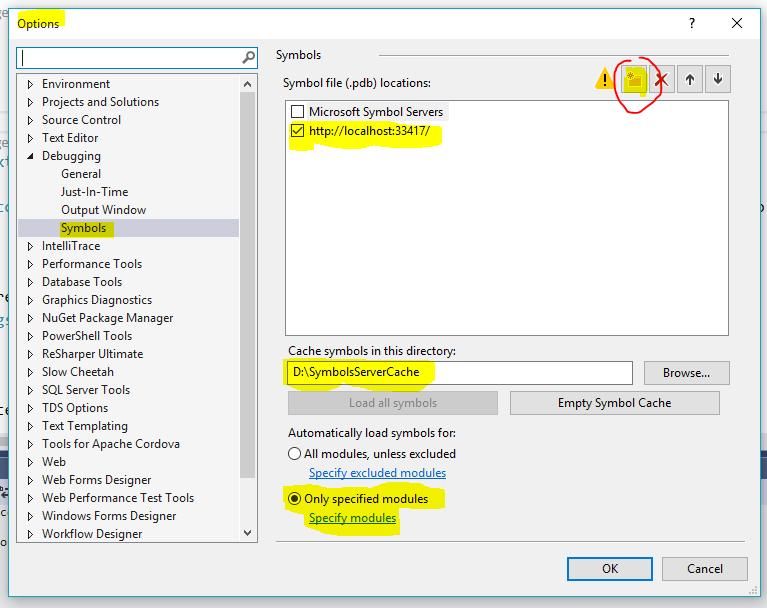The width and height of the screenshot is (767, 608).
Task: Click the new symbol location folder icon
Action: (x=634, y=79)
